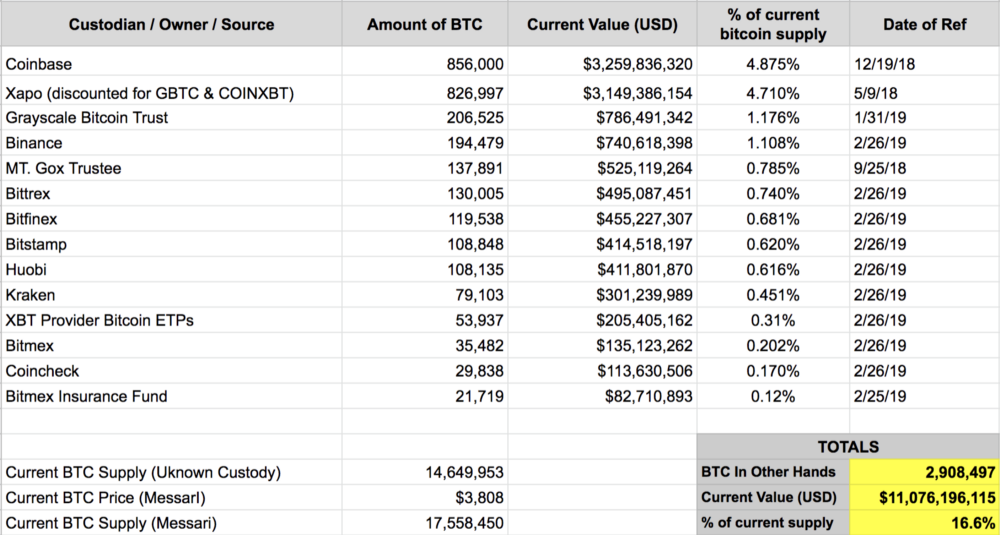Image resolution: width=1000 pixels, height=535 pixels.
Task: Select Huobi amount cell 108,135
Action: (x=425, y=270)
